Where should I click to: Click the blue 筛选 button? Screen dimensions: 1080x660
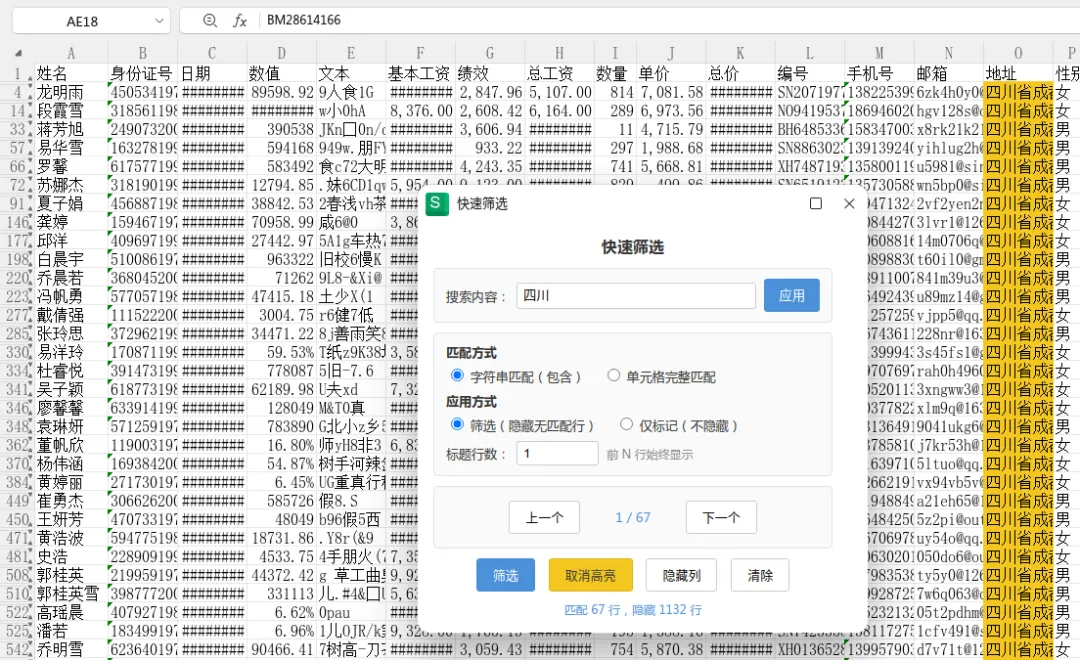pyautogui.click(x=506, y=575)
